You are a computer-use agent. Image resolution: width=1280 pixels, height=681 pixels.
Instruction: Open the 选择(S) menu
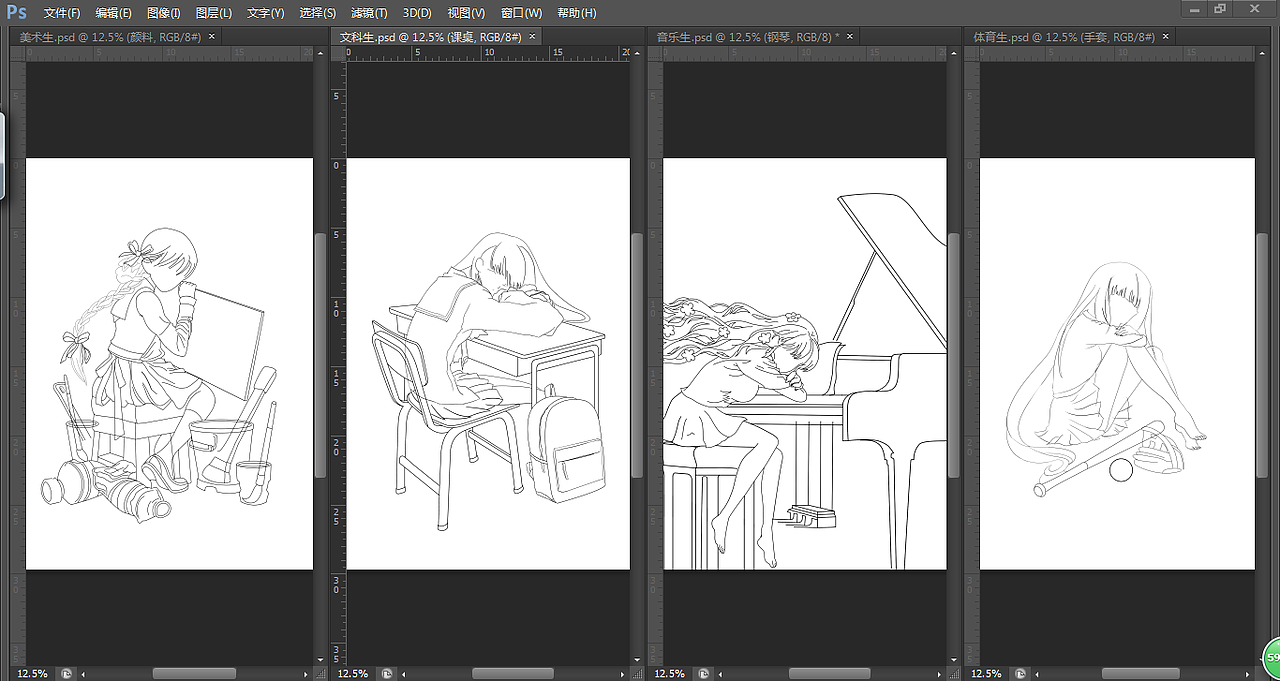(x=317, y=13)
